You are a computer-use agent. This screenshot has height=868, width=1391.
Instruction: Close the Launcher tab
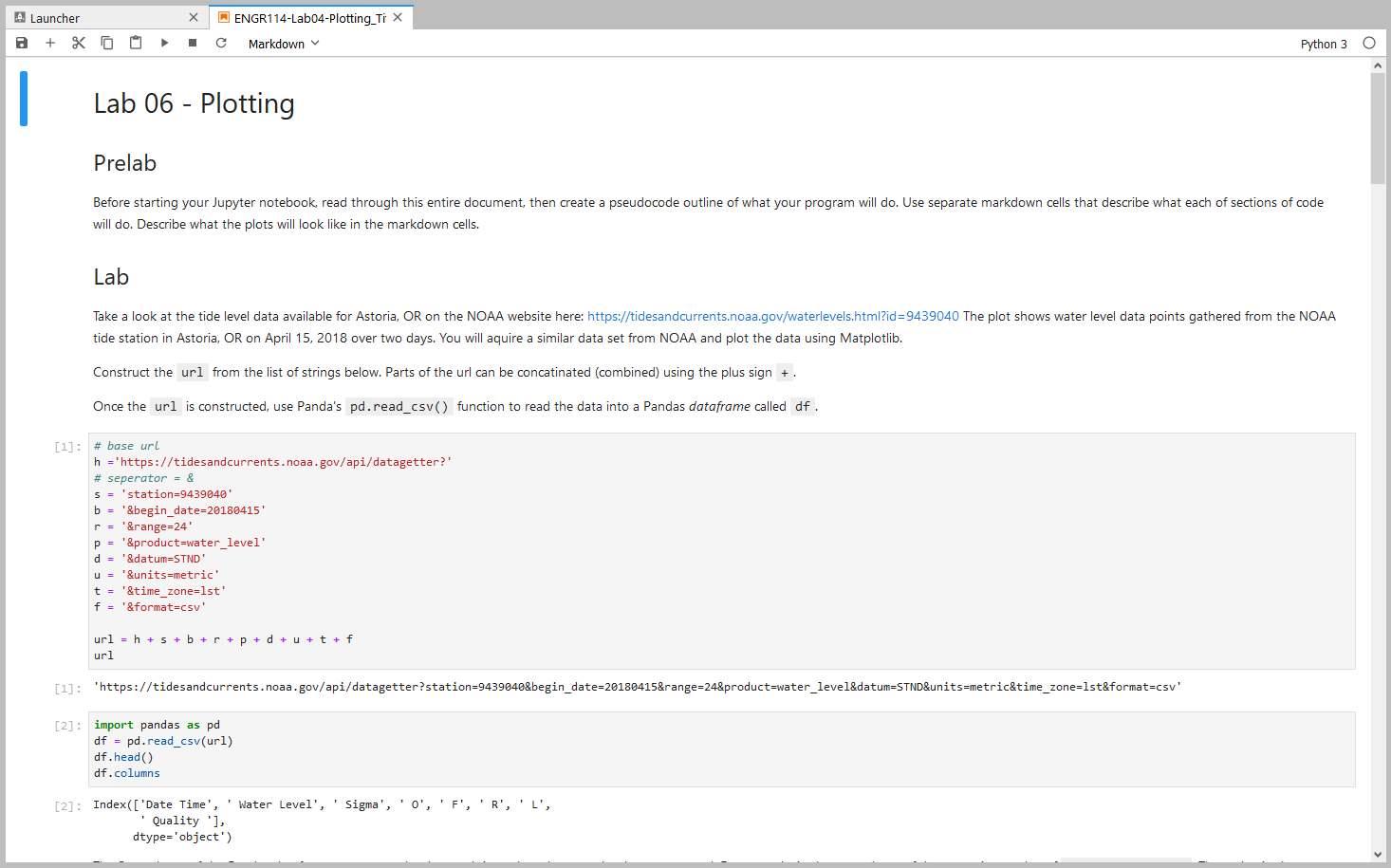[x=194, y=17]
